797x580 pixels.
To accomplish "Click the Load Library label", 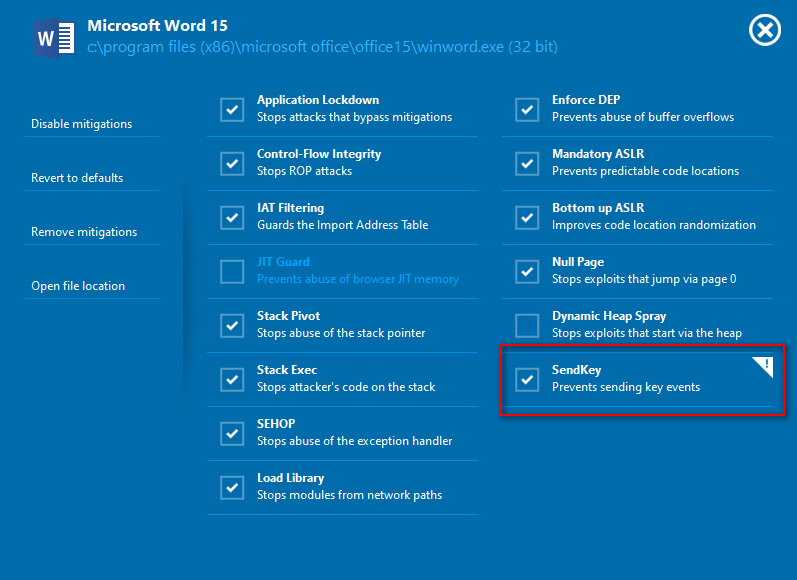I will tap(290, 478).
